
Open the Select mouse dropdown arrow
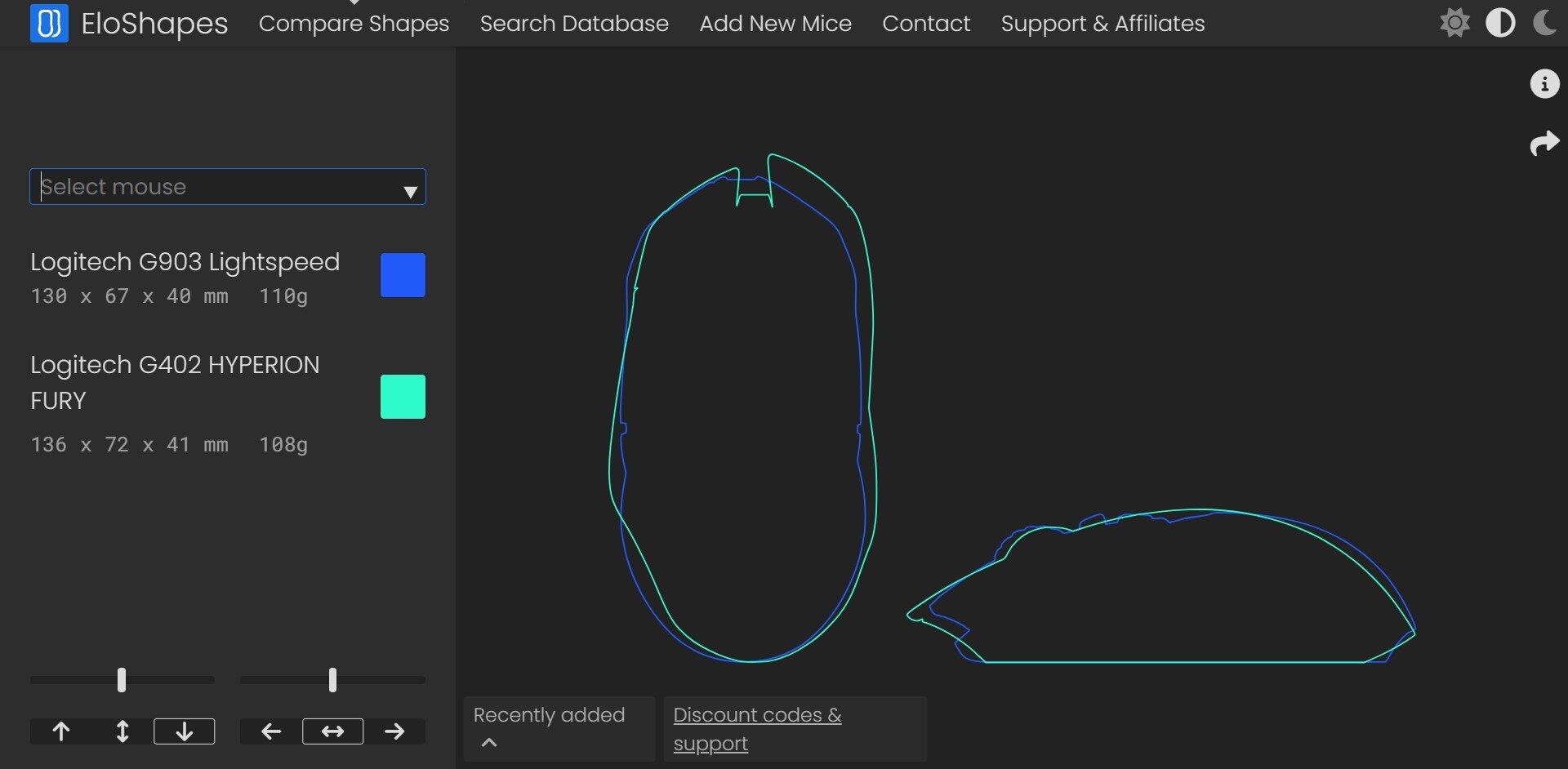click(x=410, y=191)
